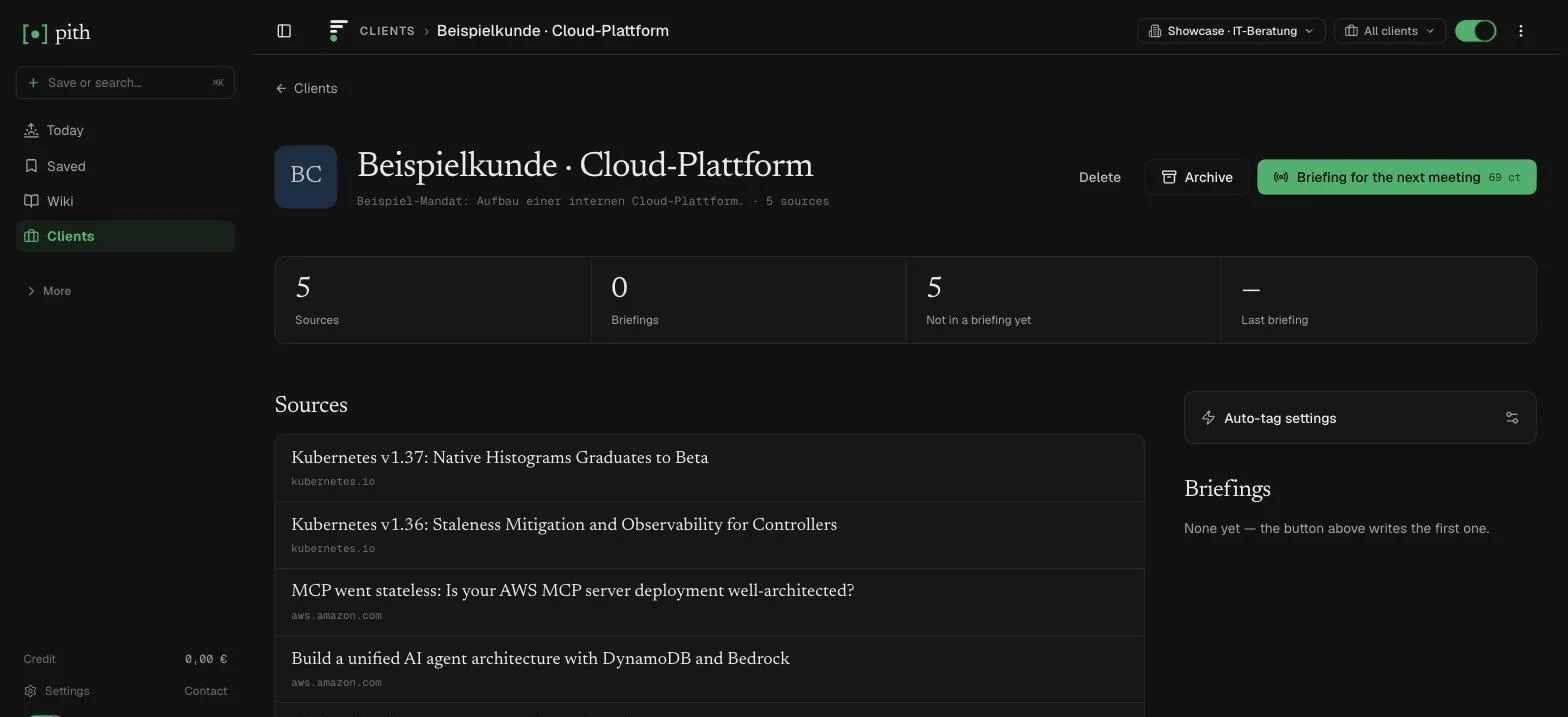The image size is (1568, 717).
Task: Click the Auto-tag settings card
Action: pos(1360,418)
